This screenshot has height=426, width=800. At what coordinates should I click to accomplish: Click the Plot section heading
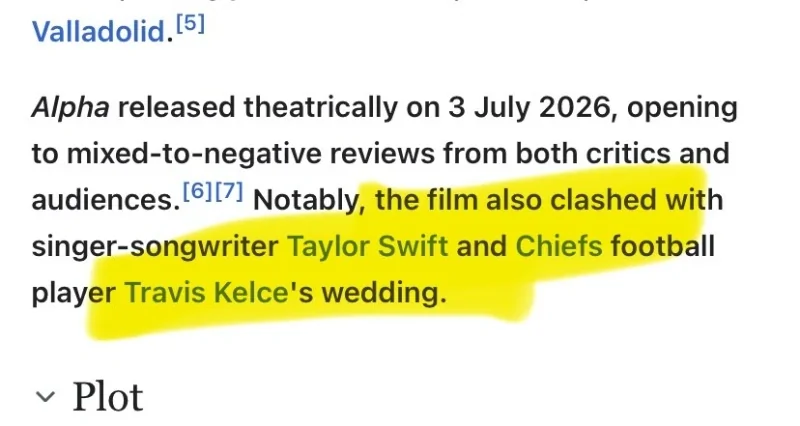(x=108, y=397)
